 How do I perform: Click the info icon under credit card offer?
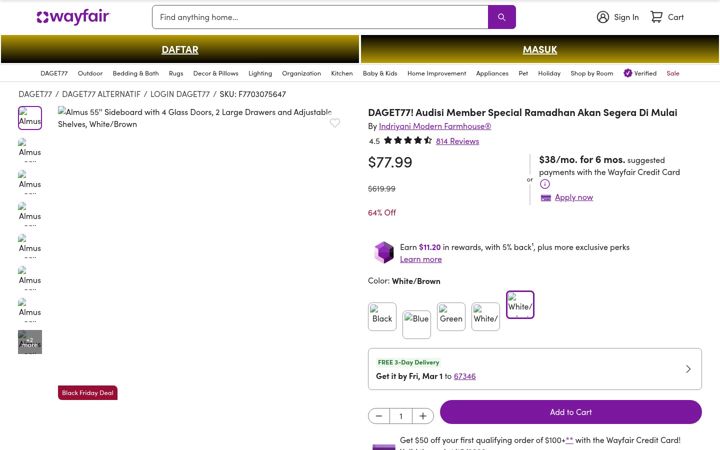coord(545,184)
